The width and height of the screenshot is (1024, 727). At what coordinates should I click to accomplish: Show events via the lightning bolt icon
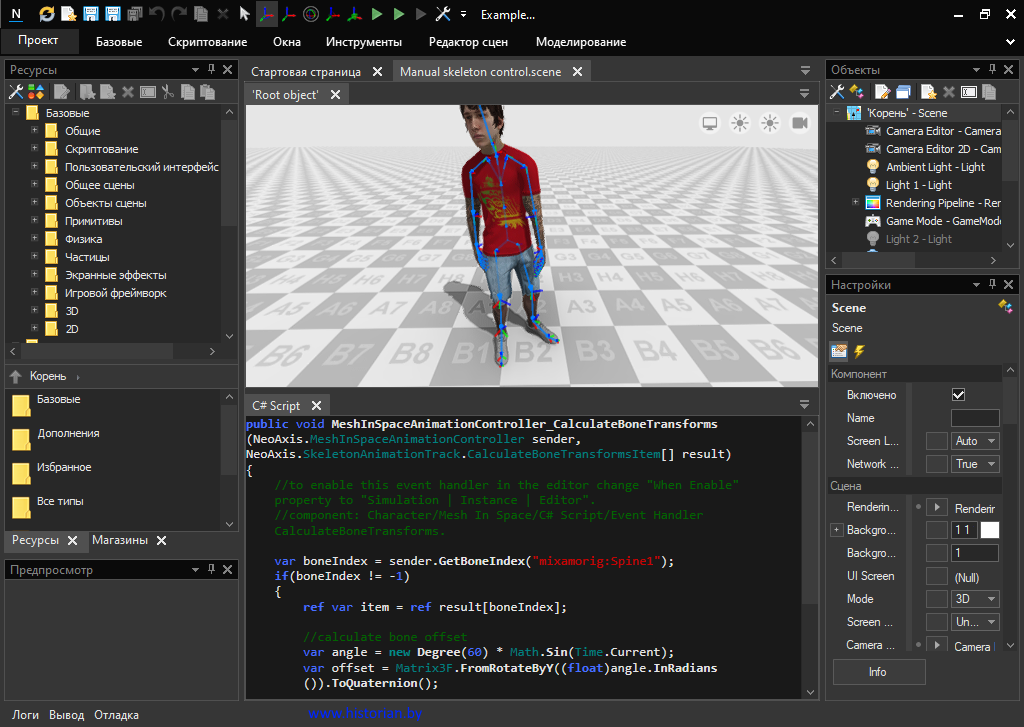(859, 351)
